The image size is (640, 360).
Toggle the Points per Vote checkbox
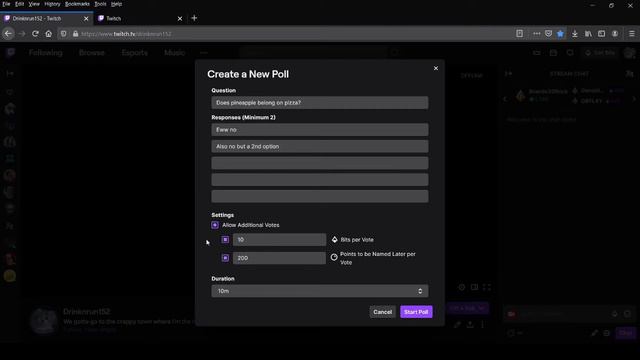point(225,258)
